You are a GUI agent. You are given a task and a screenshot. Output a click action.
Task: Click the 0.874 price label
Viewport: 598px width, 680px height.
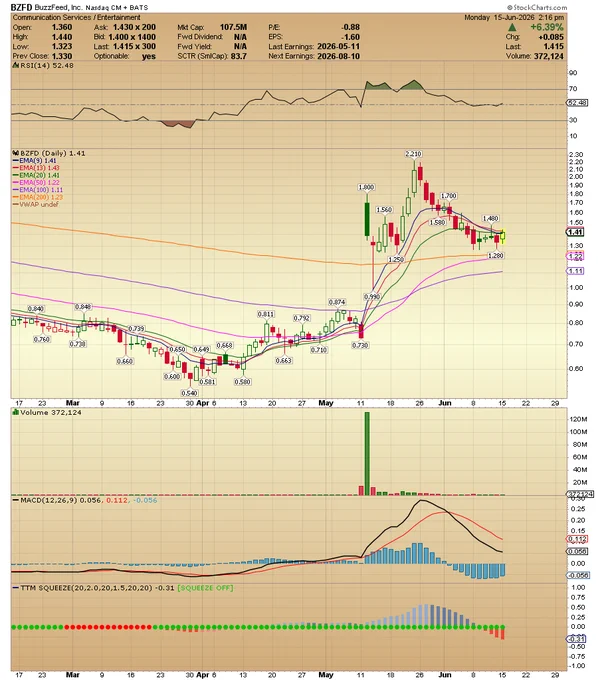(x=337, y=302)
